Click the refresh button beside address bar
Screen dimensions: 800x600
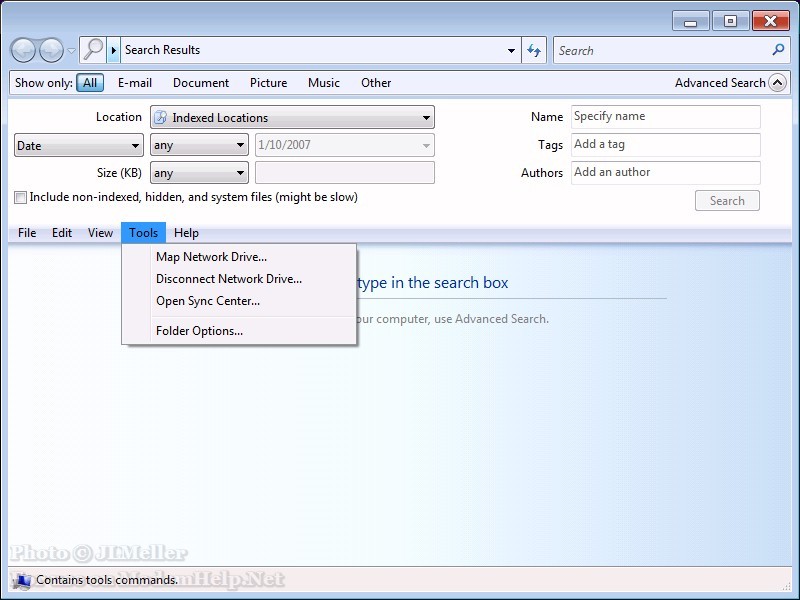pyautogui.click(x=535, y=50)
